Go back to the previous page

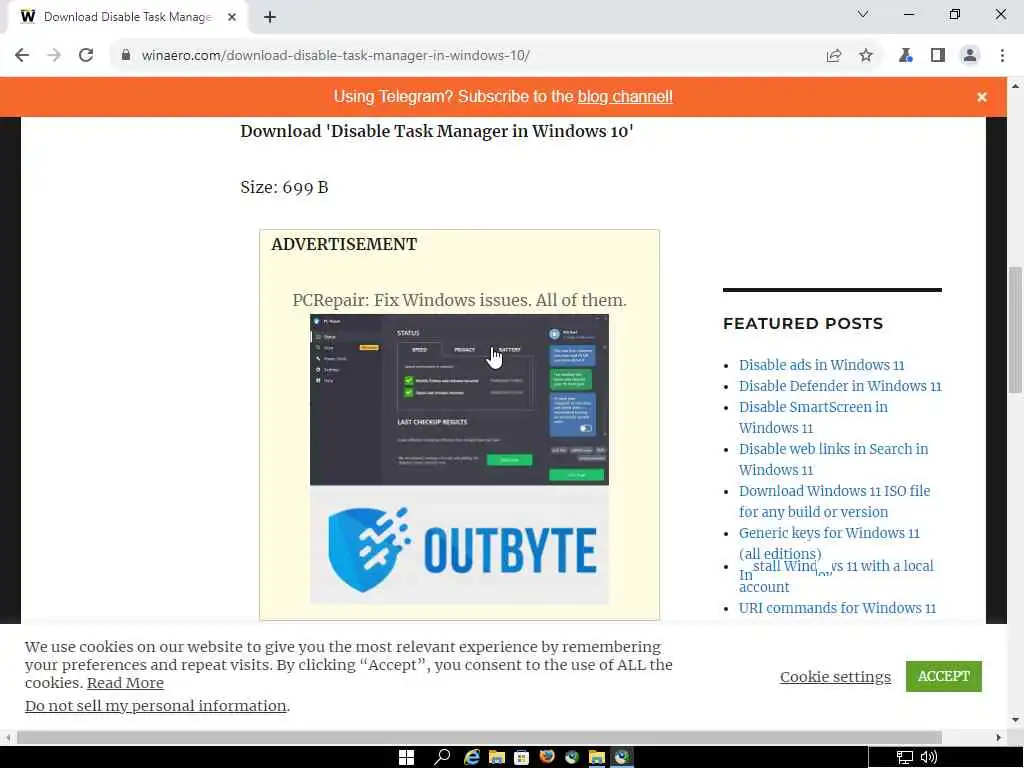pos(22,56)
